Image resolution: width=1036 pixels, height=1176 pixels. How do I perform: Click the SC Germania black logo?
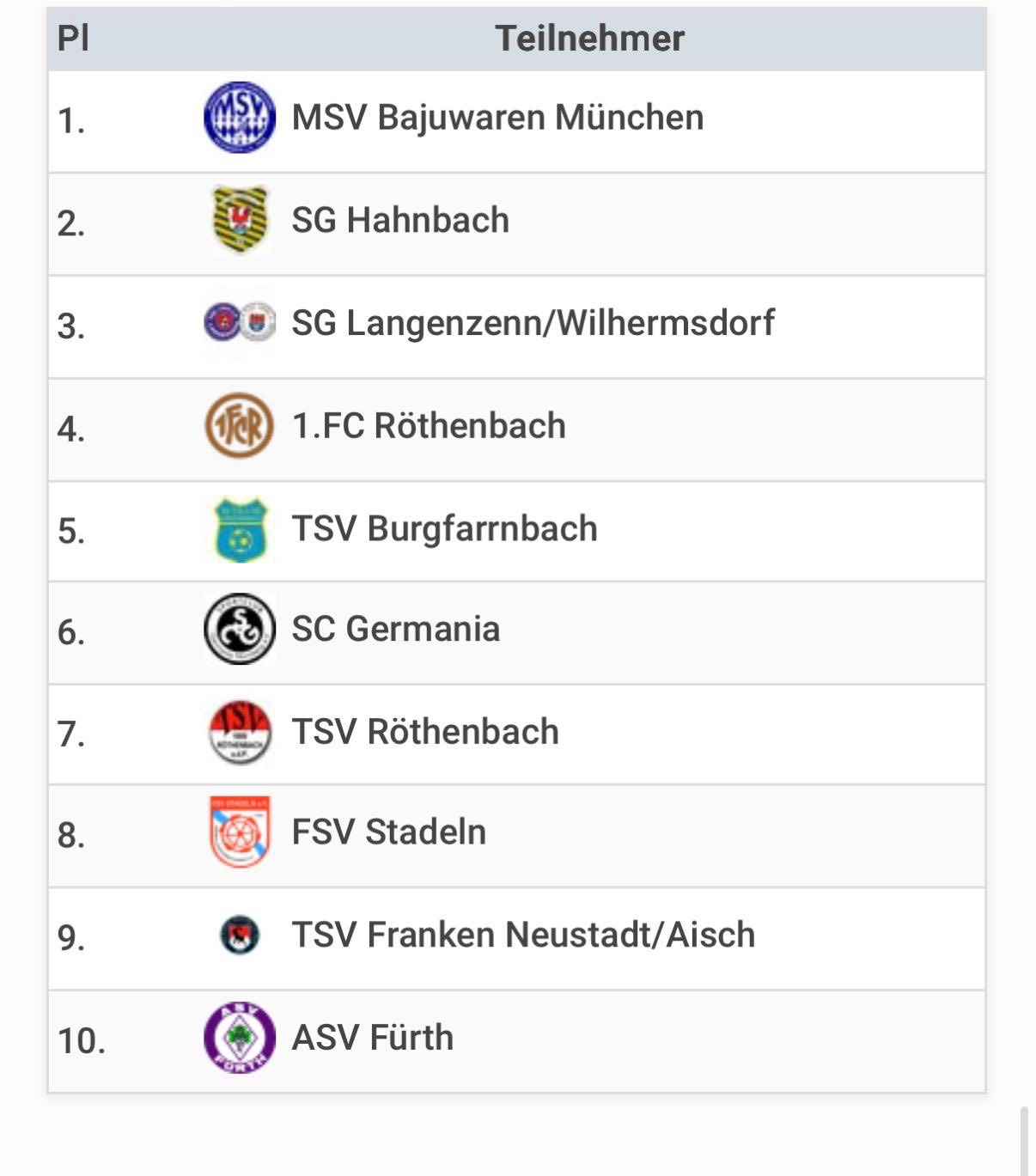[240, 629]
